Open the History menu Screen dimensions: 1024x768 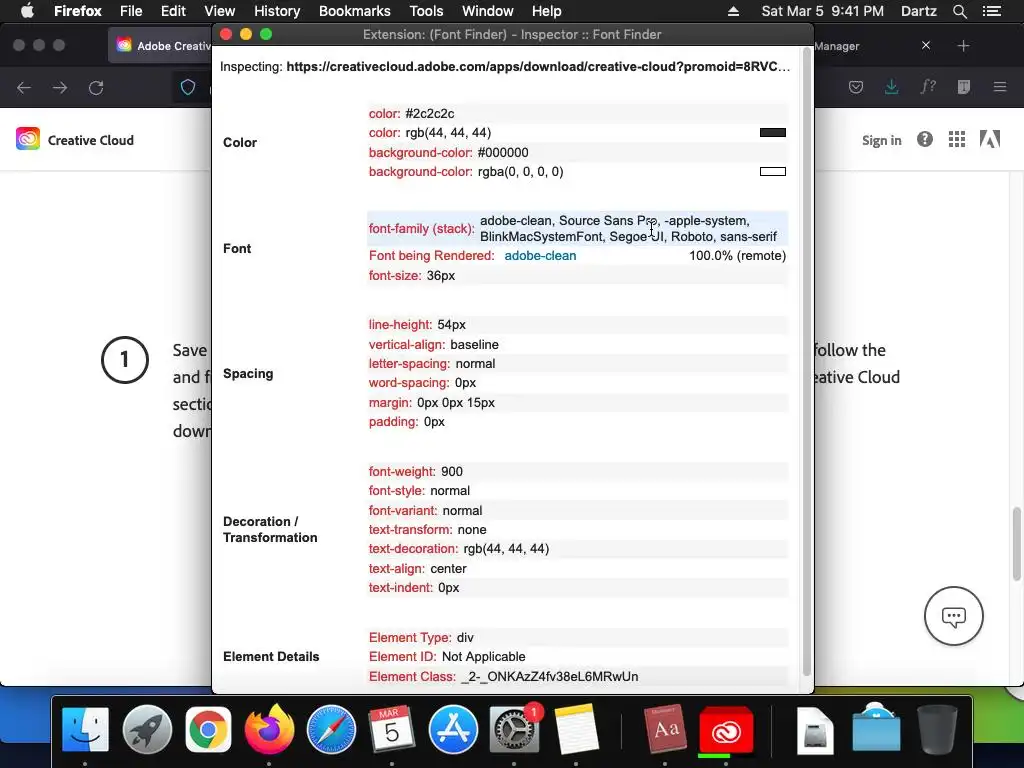tap(277, 11)
